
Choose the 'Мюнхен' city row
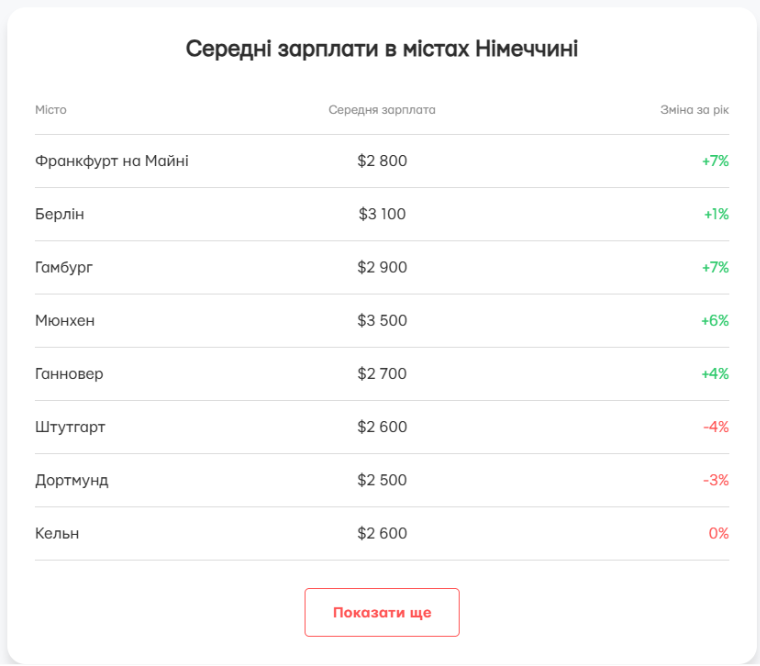click(382, 320)
